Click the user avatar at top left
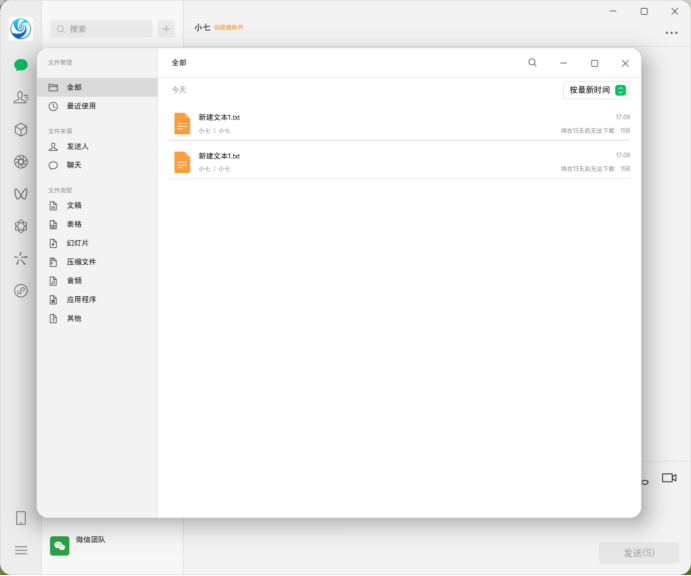 coord(21,29)
